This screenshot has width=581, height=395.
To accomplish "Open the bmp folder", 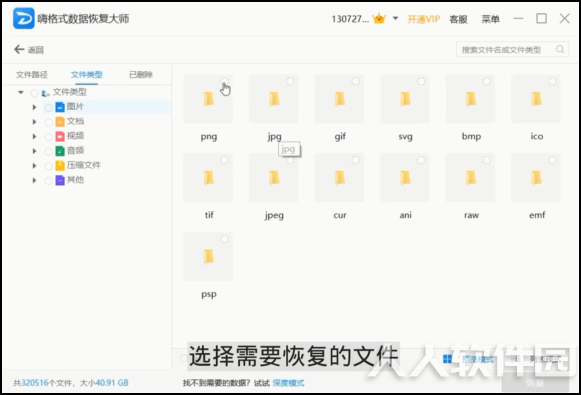I will [471, 99].
